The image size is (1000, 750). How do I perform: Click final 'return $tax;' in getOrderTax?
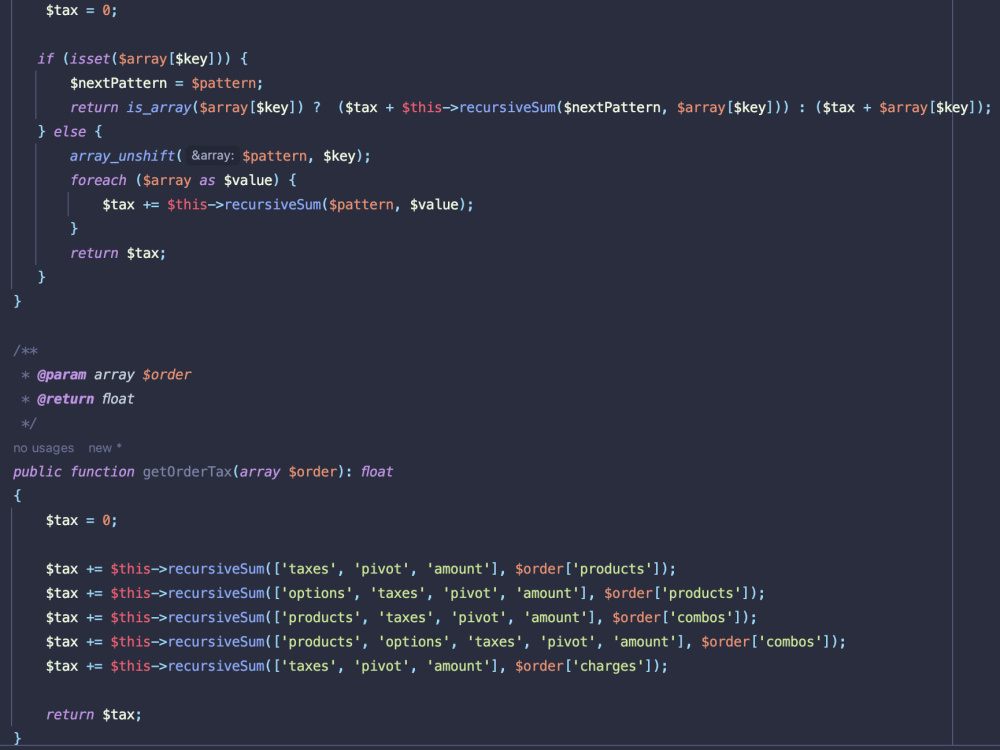pos(94,715)
